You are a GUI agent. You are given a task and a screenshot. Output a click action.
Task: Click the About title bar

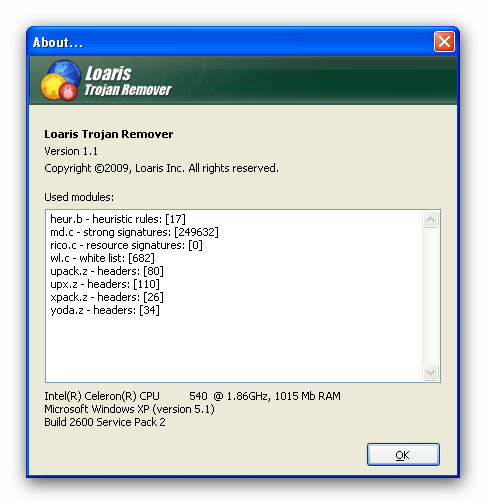tap(230, 42)
